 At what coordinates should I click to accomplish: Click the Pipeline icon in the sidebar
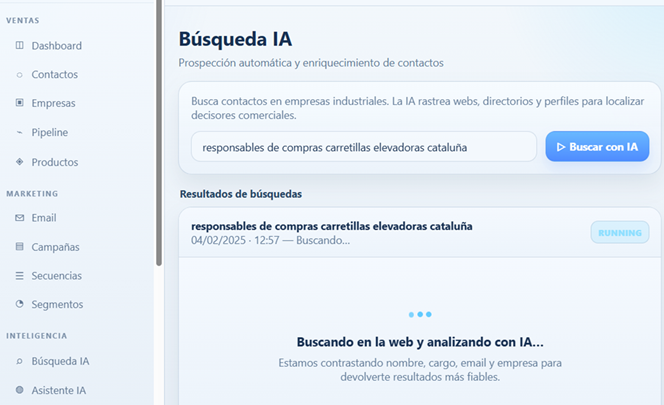(x=20, y=132)
